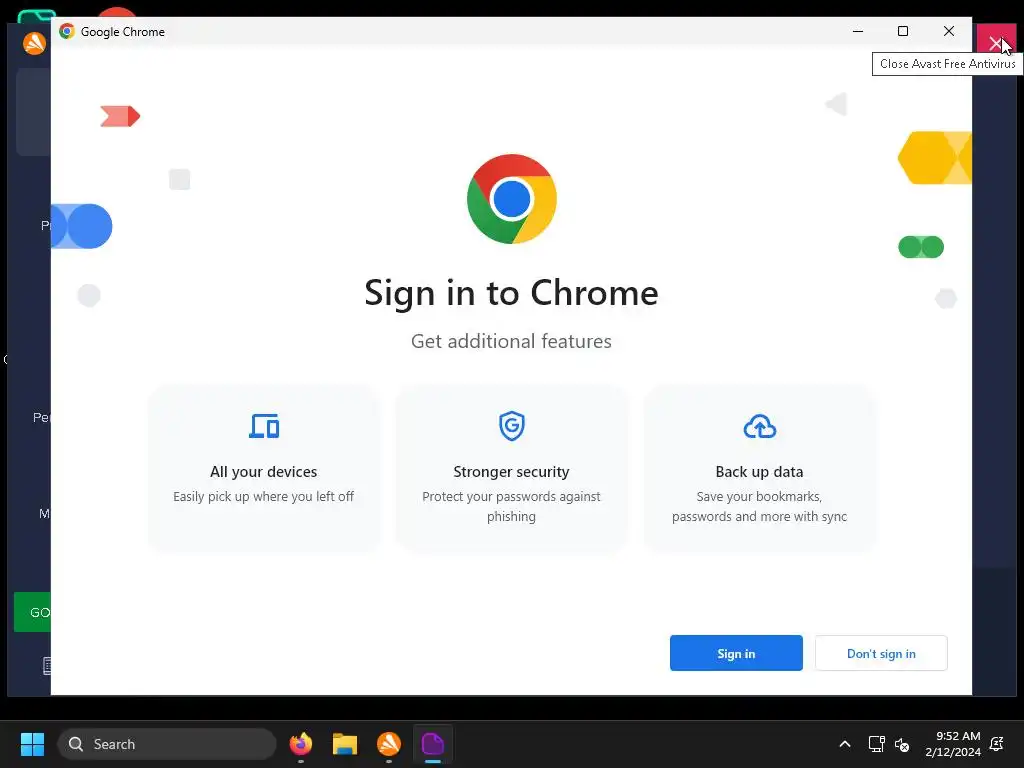This screenshot has width=1024, height=768.
Task: Close the Google Chrome window
Action: coord(949,31)
